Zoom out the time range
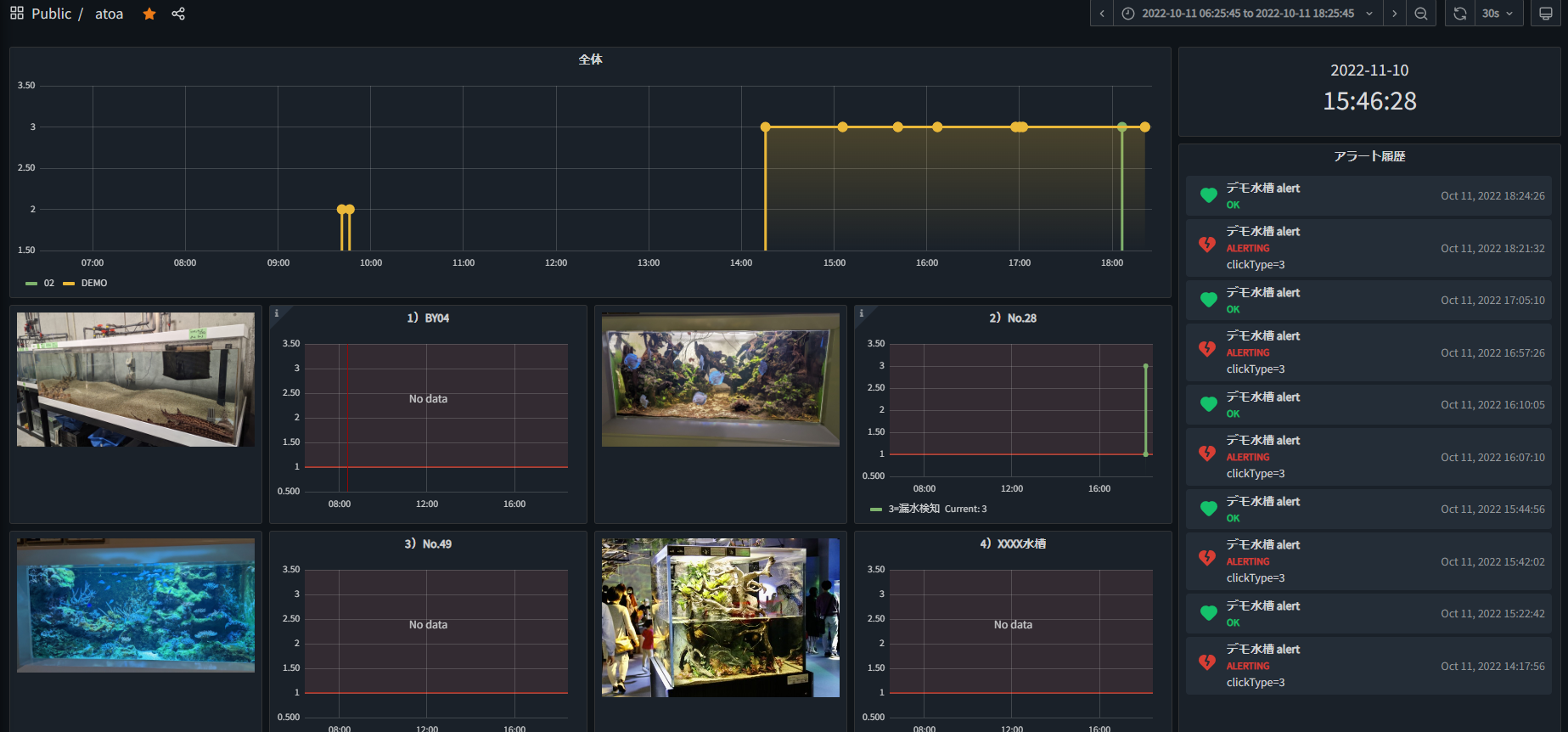The height and width of the screenshot is (732, 1568). [1421, 14]
